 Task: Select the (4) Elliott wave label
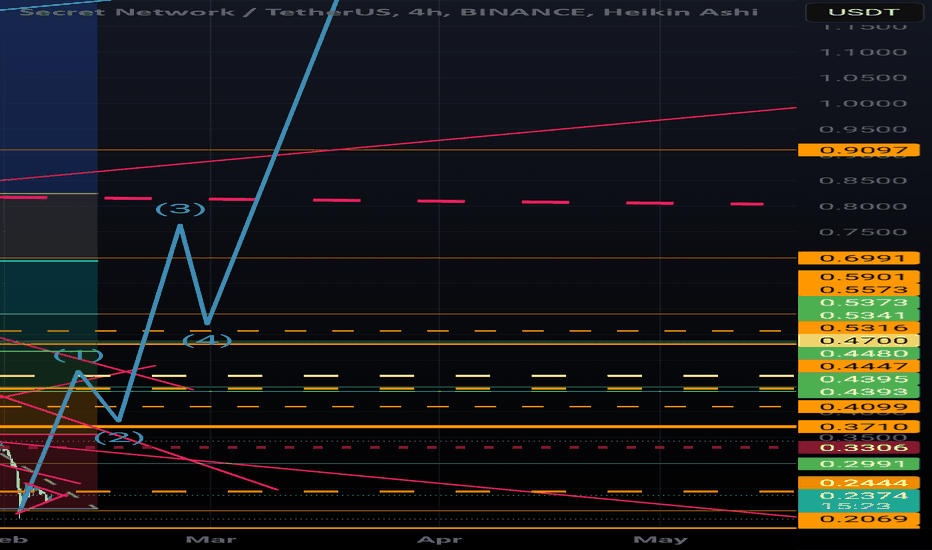207,340
